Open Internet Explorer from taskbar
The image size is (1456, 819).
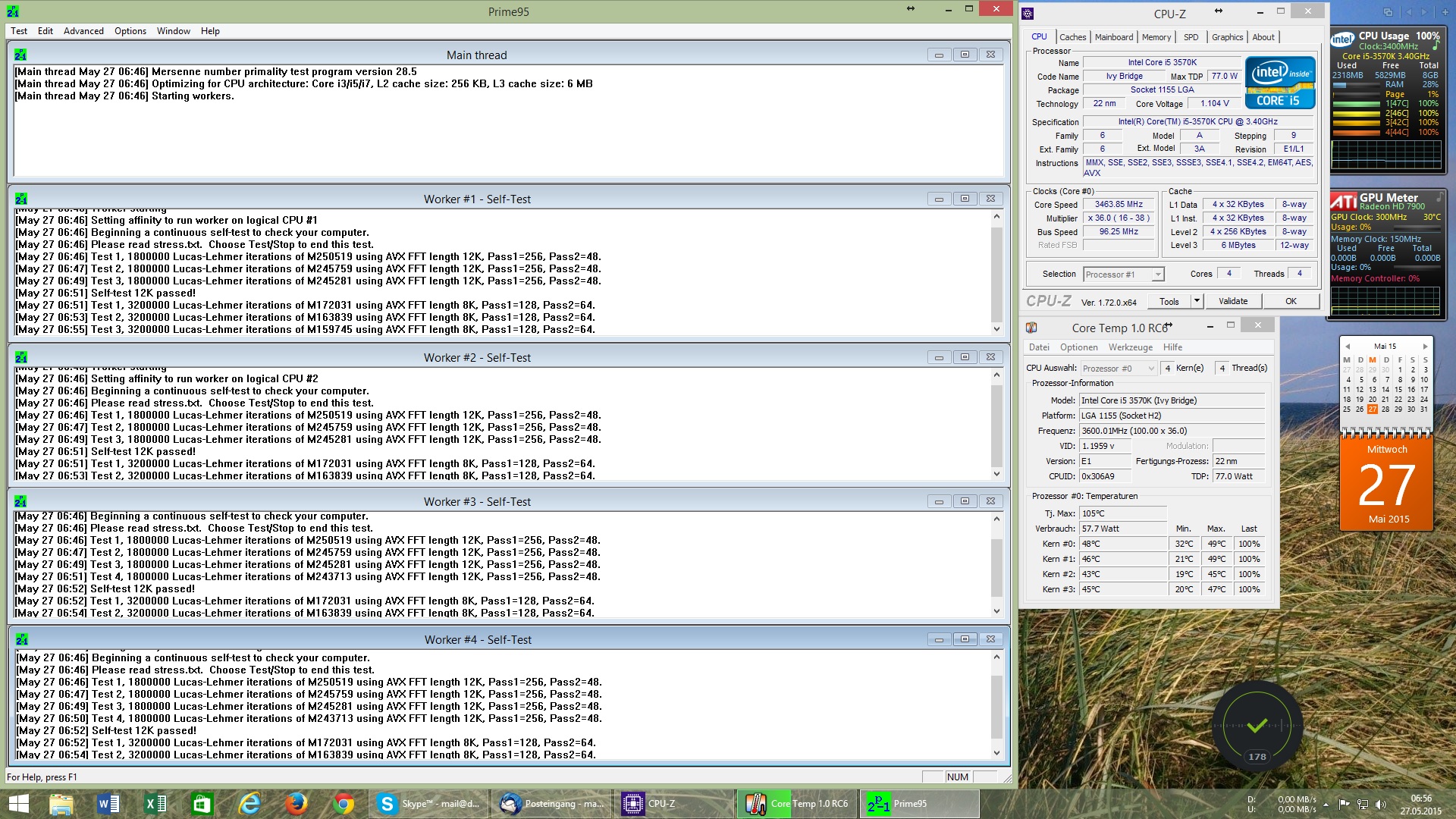(x=249, y=804)
